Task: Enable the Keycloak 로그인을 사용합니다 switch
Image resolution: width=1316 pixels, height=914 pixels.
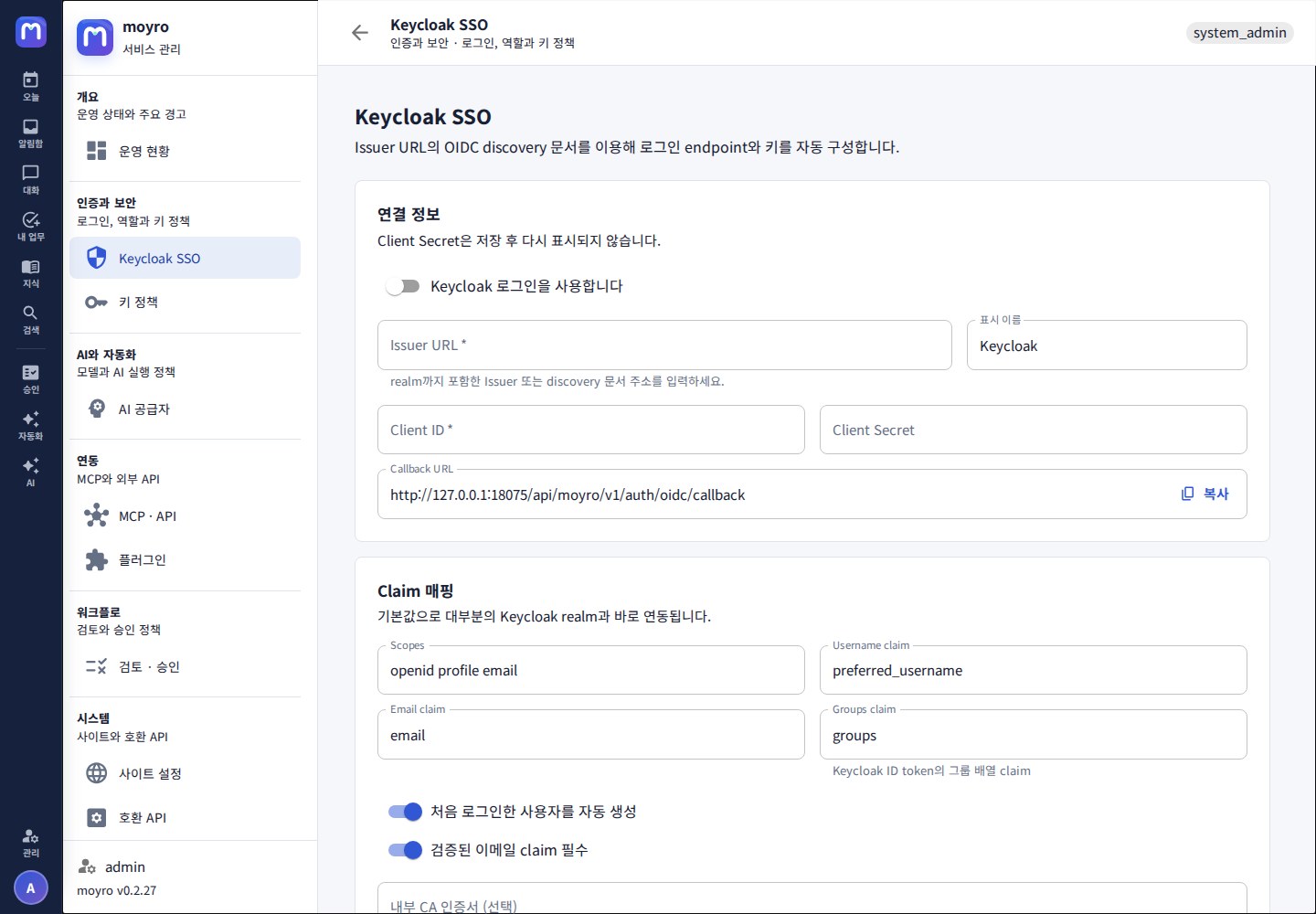Action: tap(403, 286)
